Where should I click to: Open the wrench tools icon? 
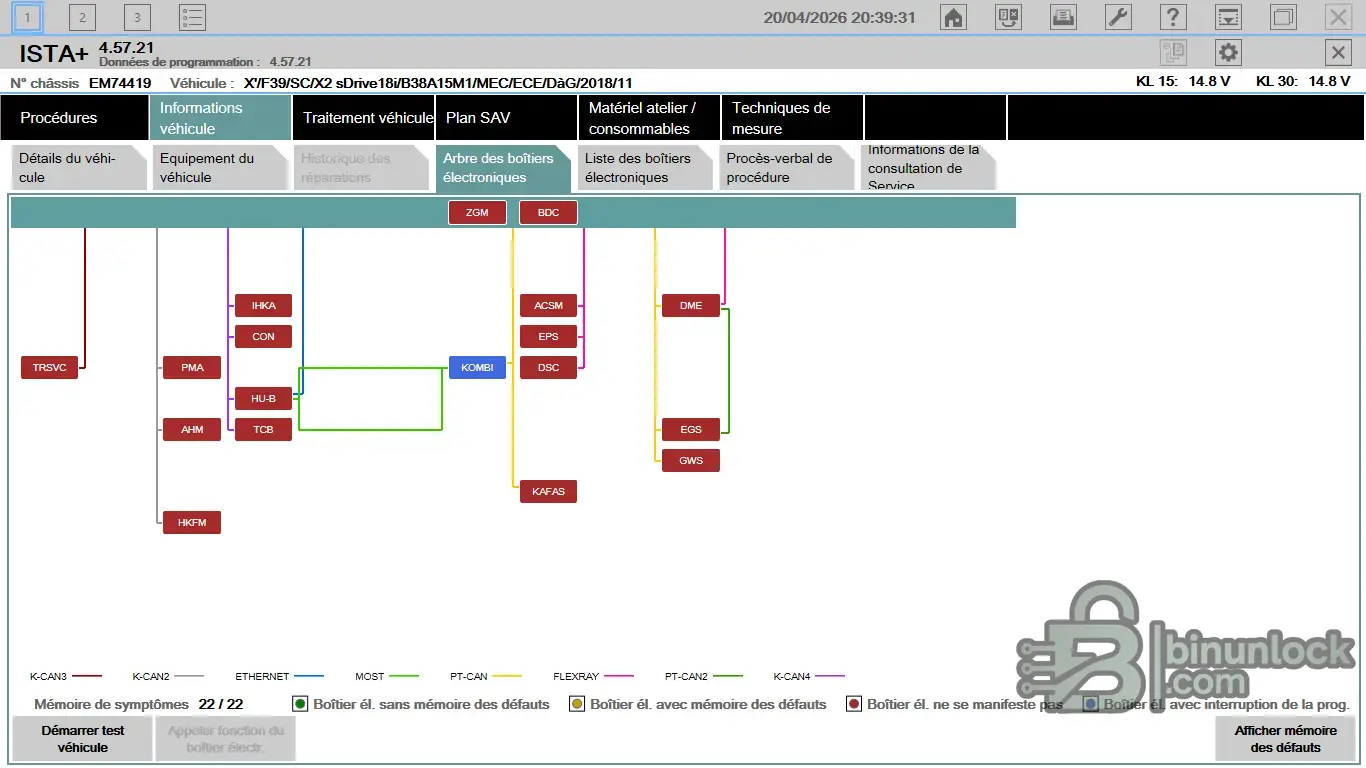pos(1118,17)
